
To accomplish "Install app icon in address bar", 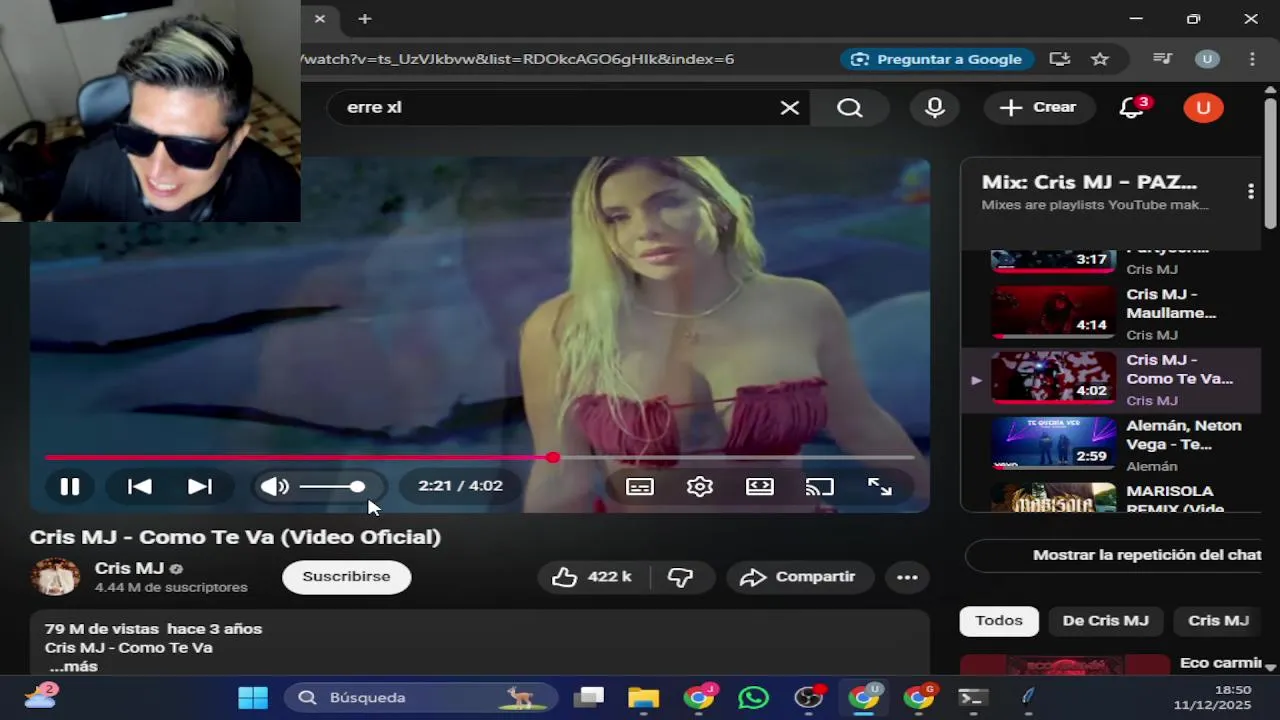I will tap(1060, 59).
